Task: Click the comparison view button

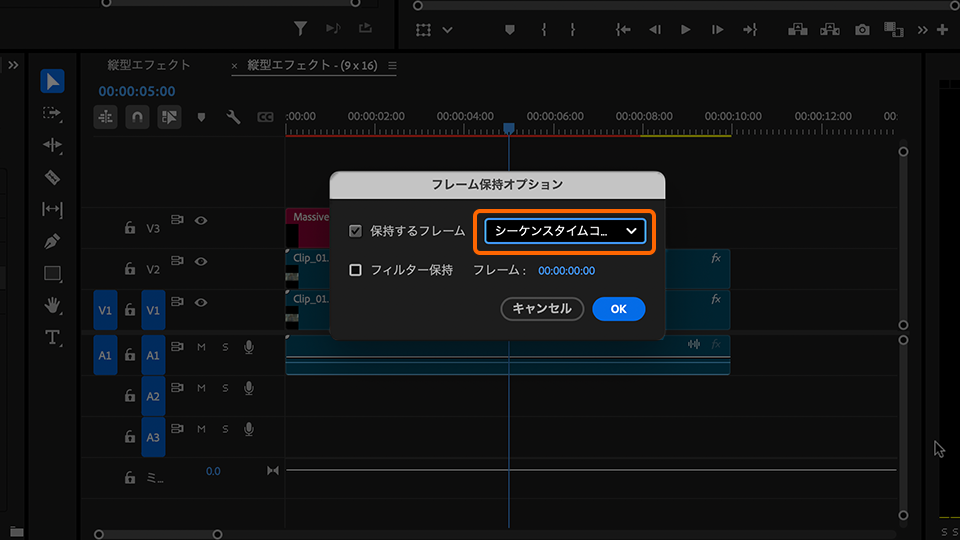Action: [x=894, y=29]
